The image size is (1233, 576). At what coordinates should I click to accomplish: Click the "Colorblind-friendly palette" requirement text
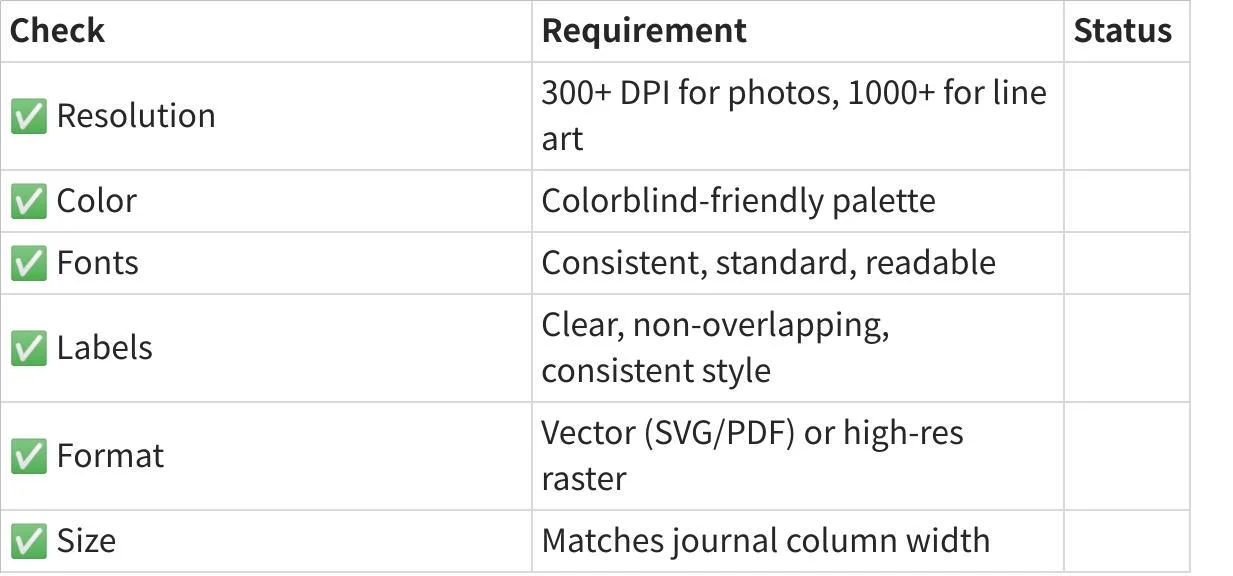[x=738, y=201]
